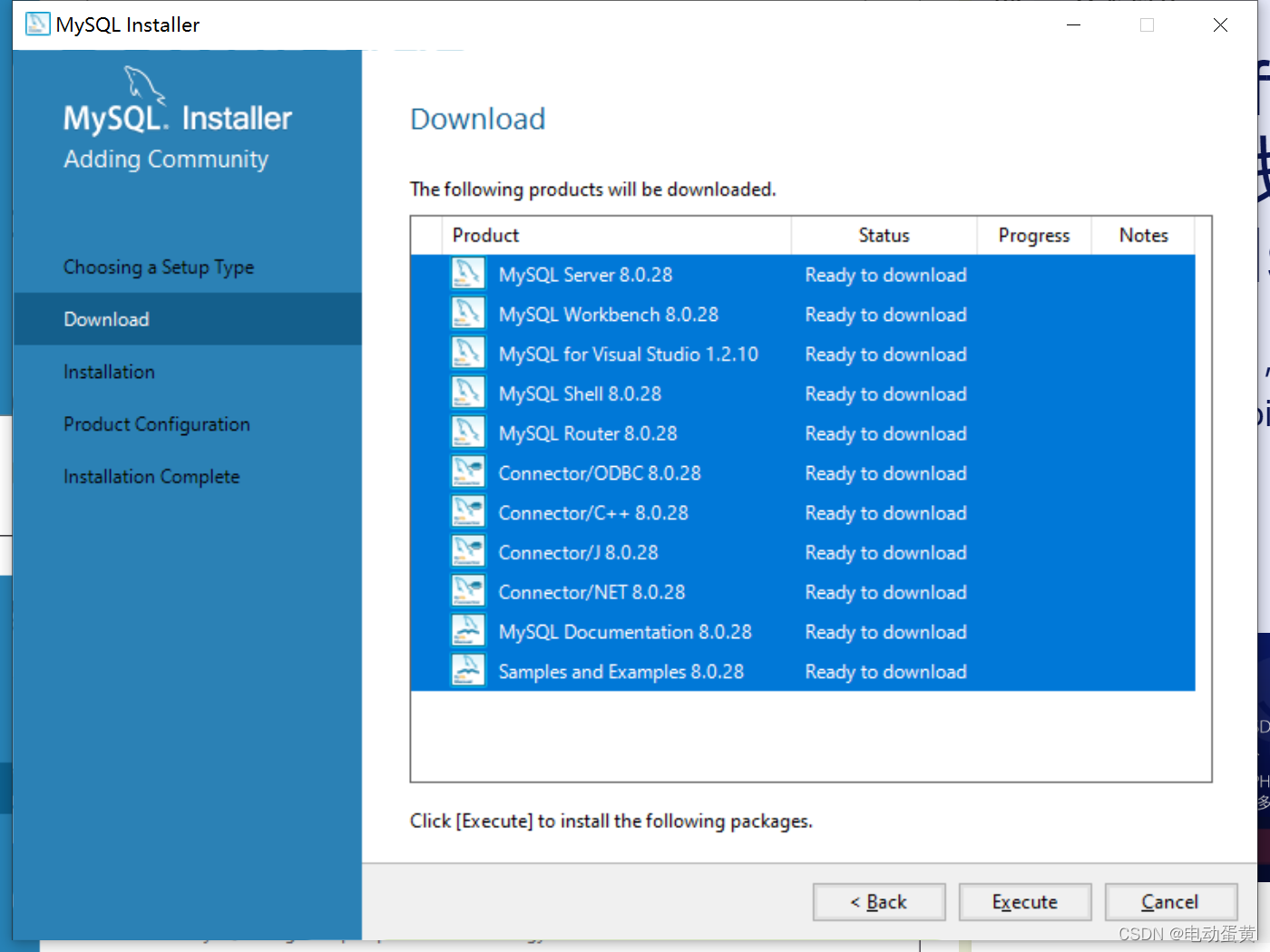Viewport: 1270px width, 952px height.
Task: Click the Connector/C++ 8.0.28 icon
Action: [468, 512]
